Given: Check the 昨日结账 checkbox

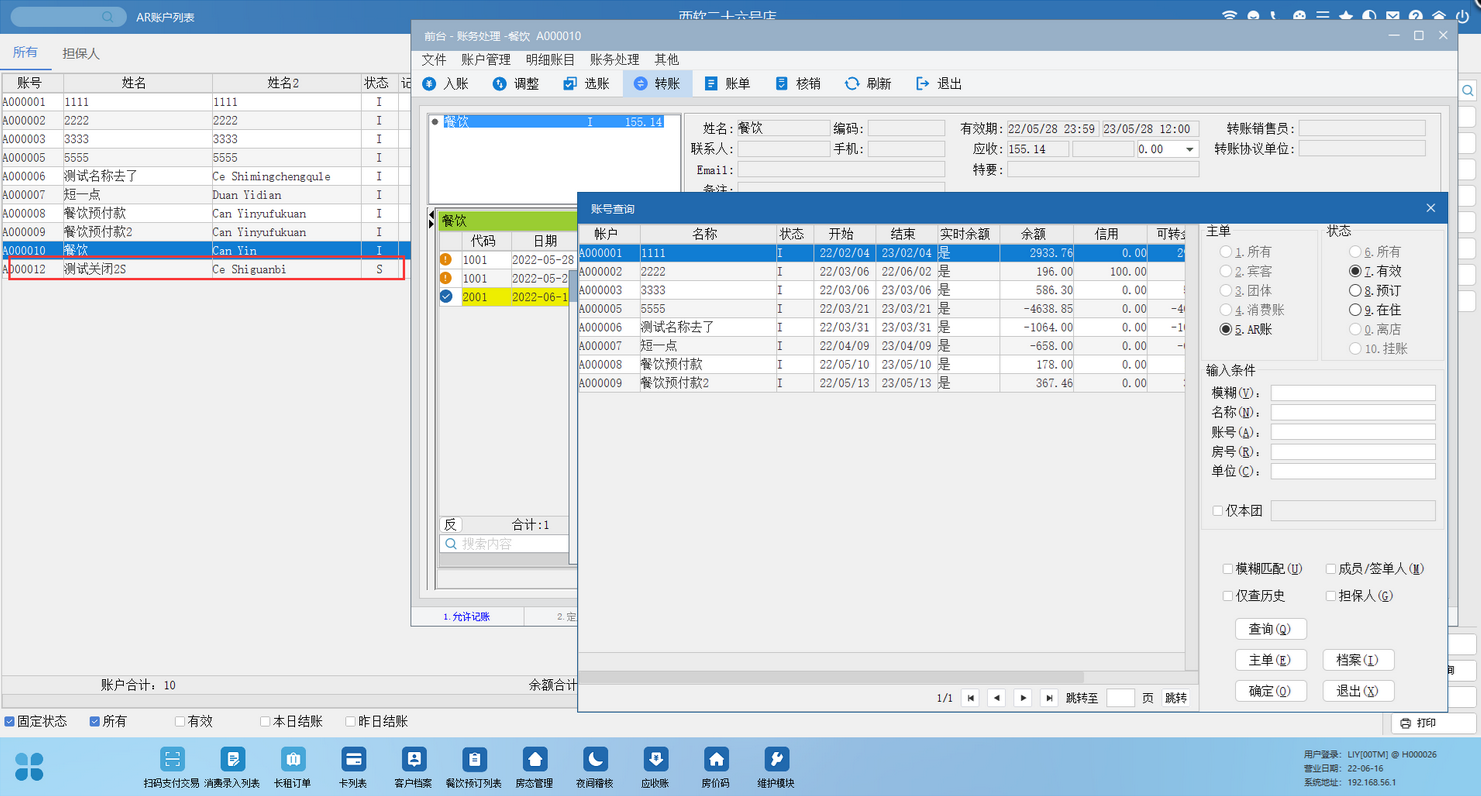Looking at the screenshot, I should coord(351,721).
